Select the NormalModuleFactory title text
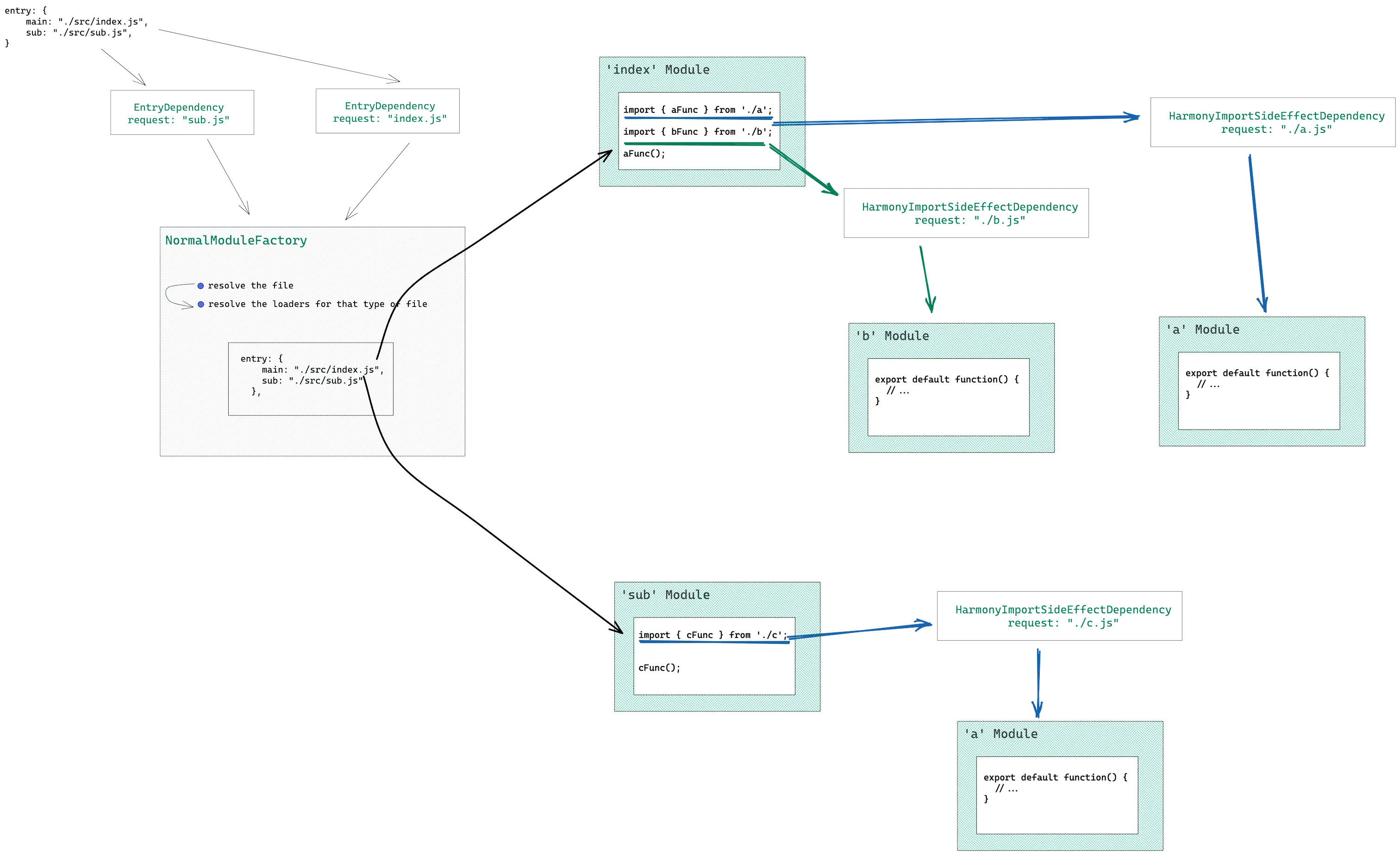 coord(236,240)
